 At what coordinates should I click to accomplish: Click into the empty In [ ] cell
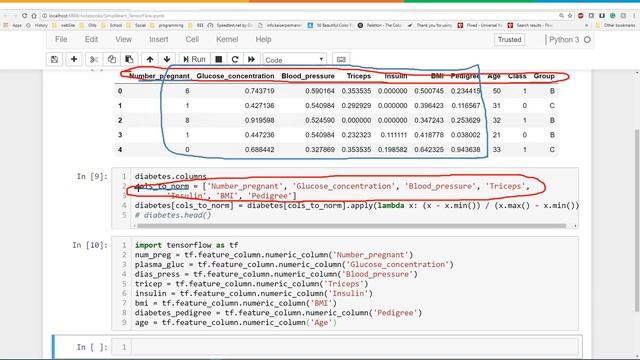[x=355, y=347]
